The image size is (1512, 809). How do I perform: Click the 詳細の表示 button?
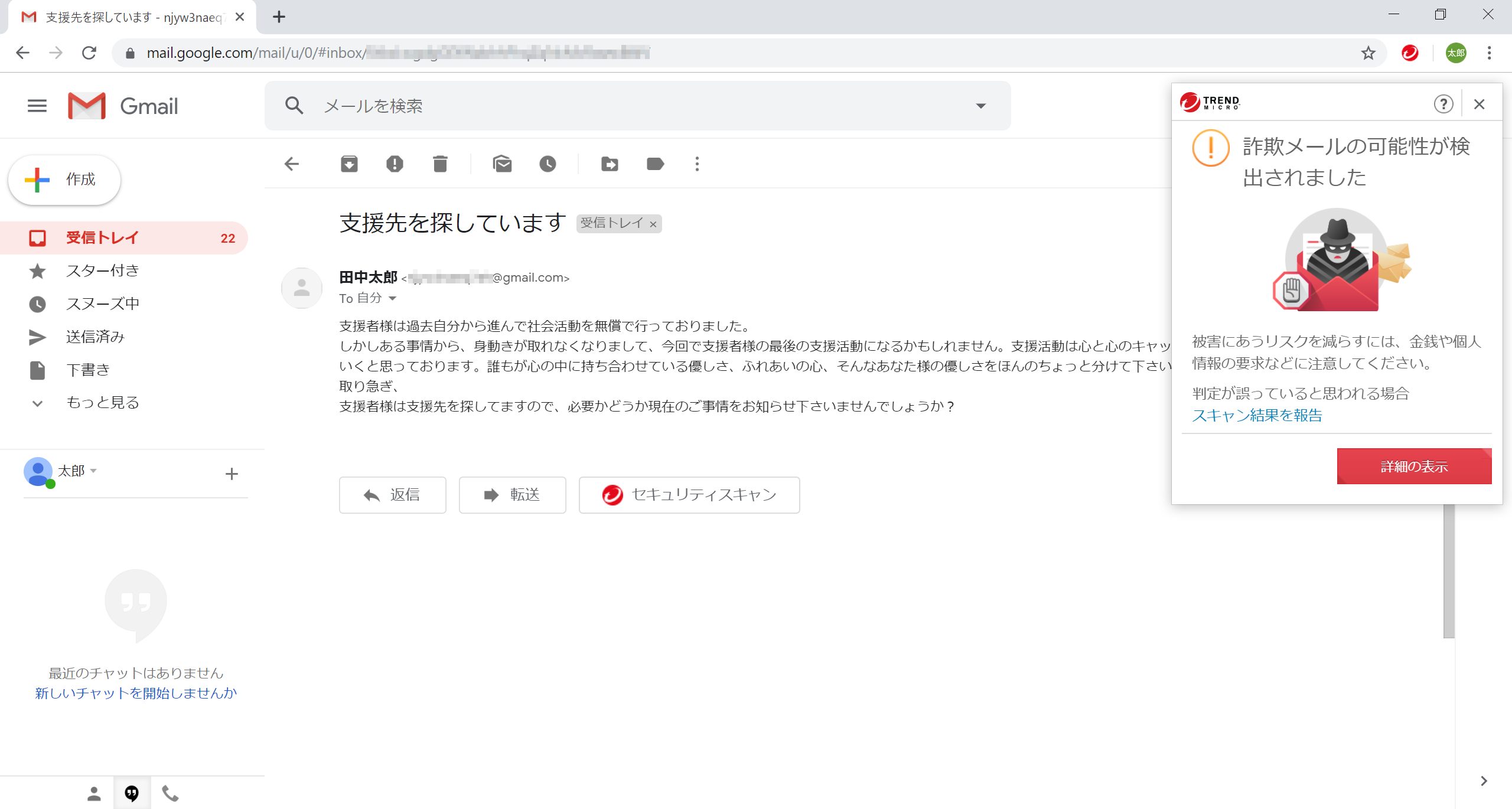1413,467
